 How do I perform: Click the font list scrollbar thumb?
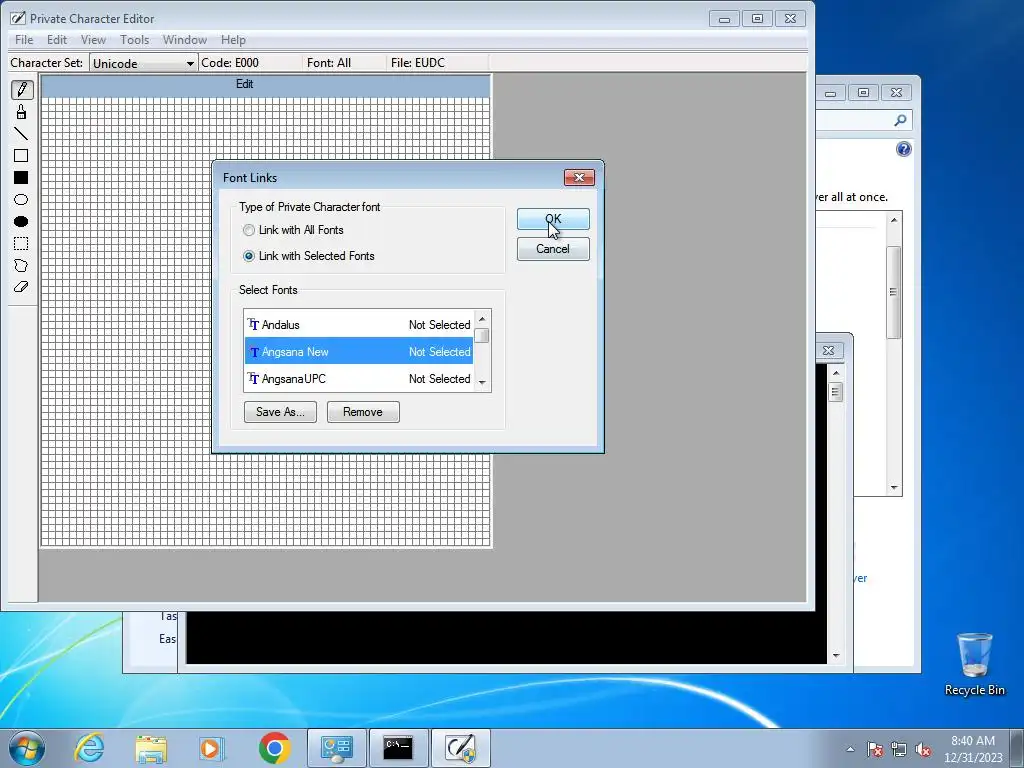482,336
